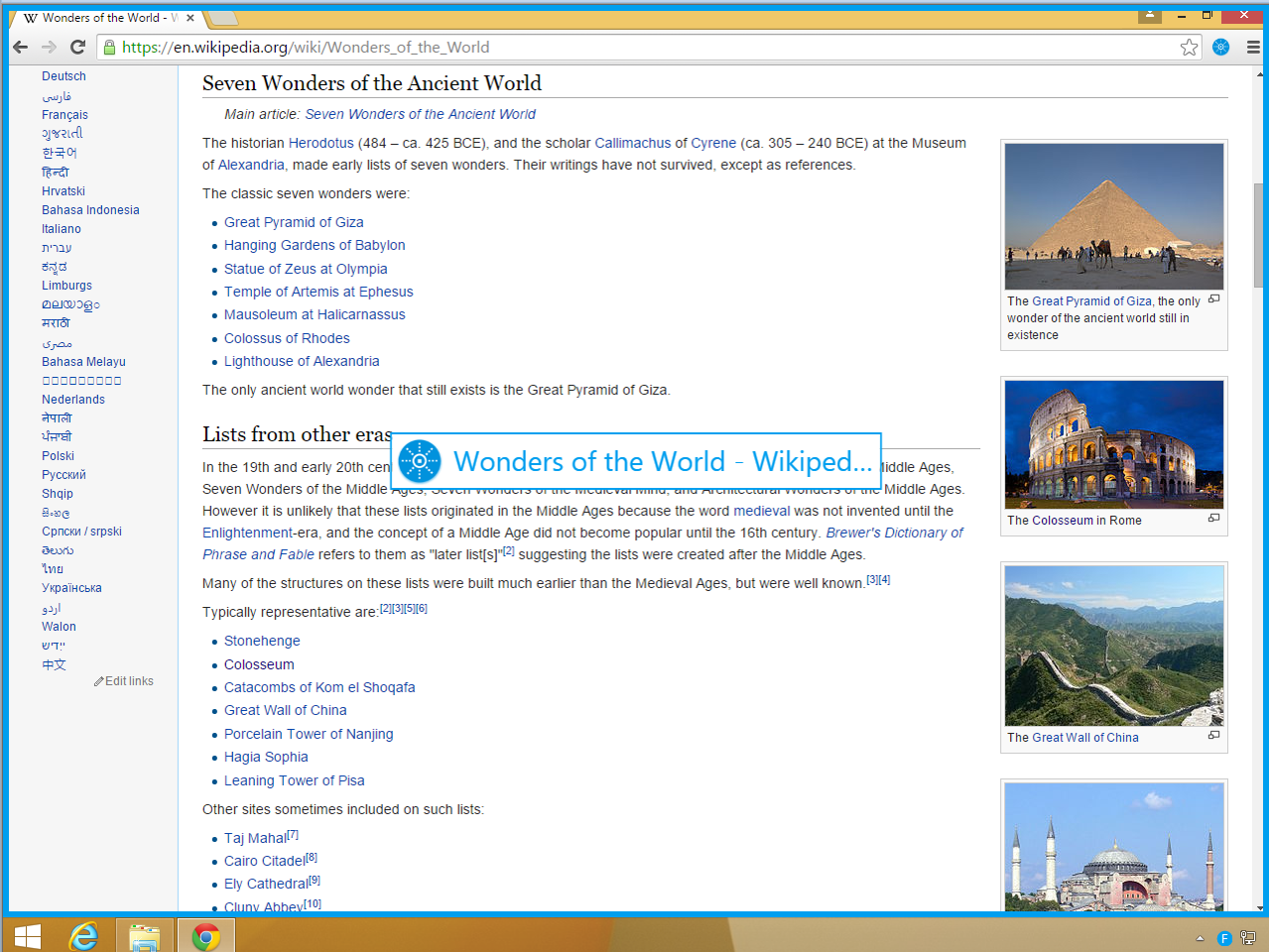The image size is (1270, 952).
Task: Open the Chrome hamburger menu
Action: pos(1253,47)
